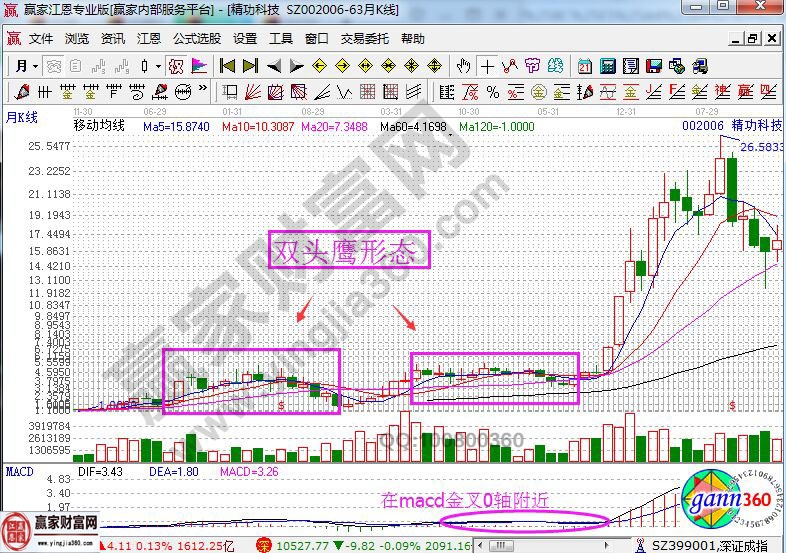Screen dimensions: 786x553
Task: Click the MACD indicator label
Action: 20,472
